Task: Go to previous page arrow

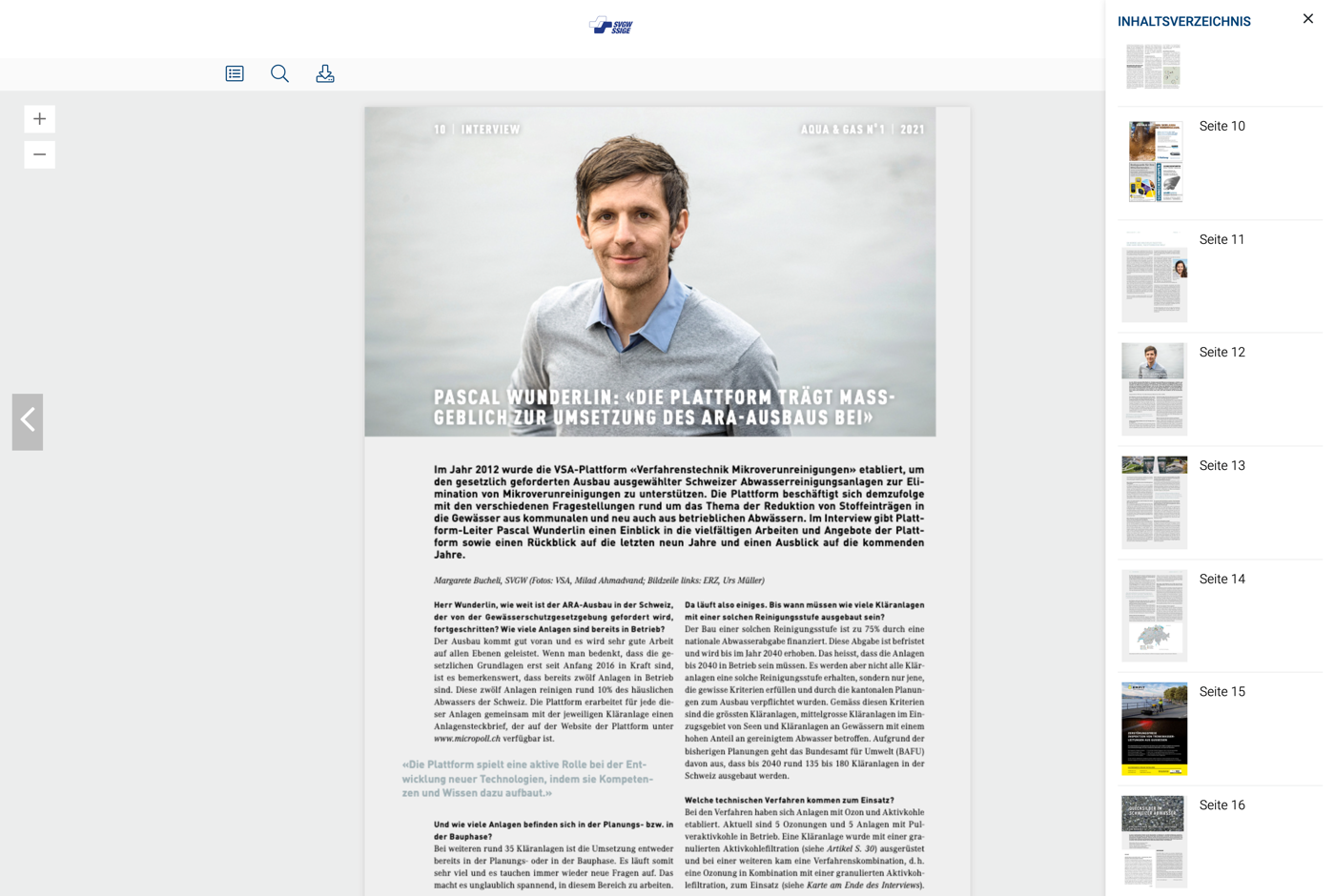Action: click(x=28, y=421)
